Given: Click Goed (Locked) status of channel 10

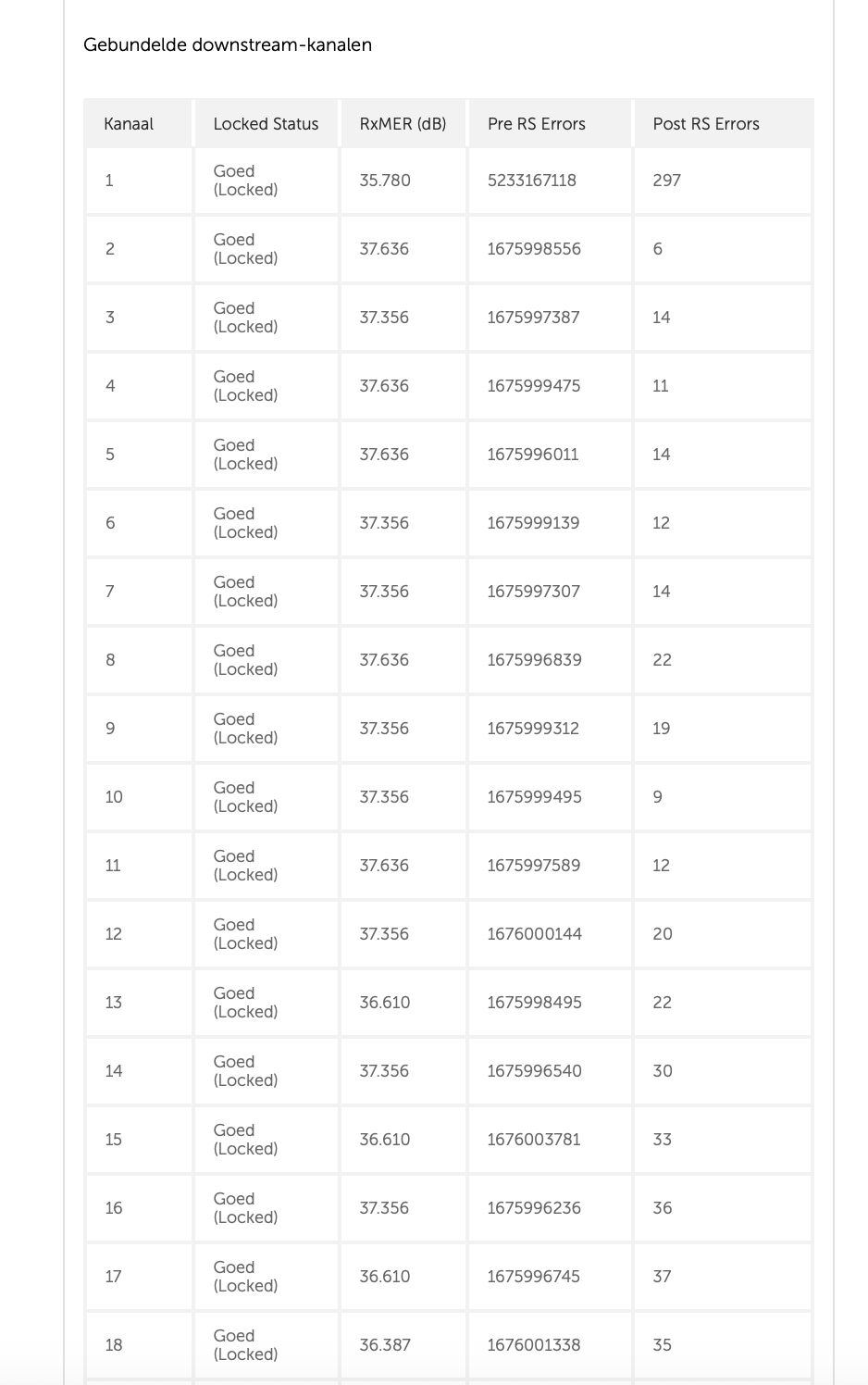Looking at the screenshot, I should (x=245, y=797).
